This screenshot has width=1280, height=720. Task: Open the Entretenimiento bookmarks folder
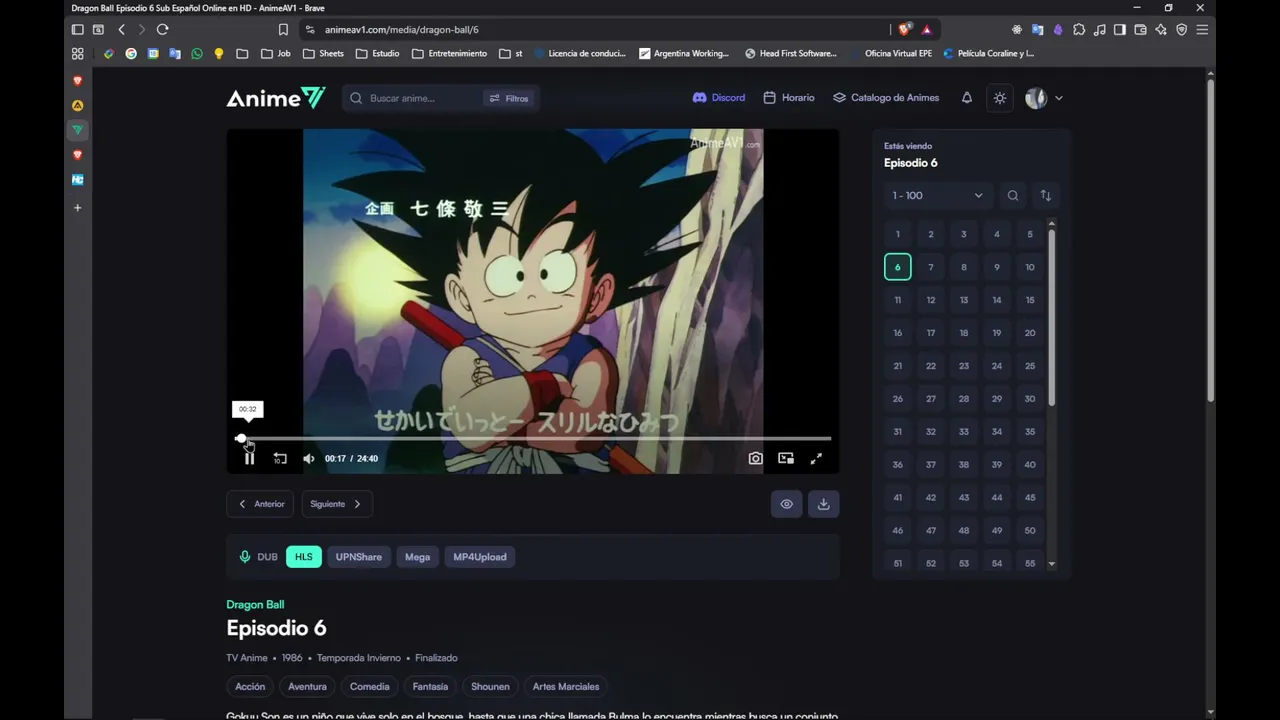[449, 54]
